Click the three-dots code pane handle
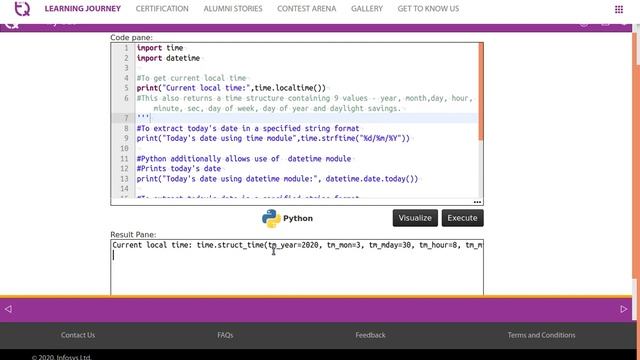Screen dimensions: 640x360 click(477, 202)
